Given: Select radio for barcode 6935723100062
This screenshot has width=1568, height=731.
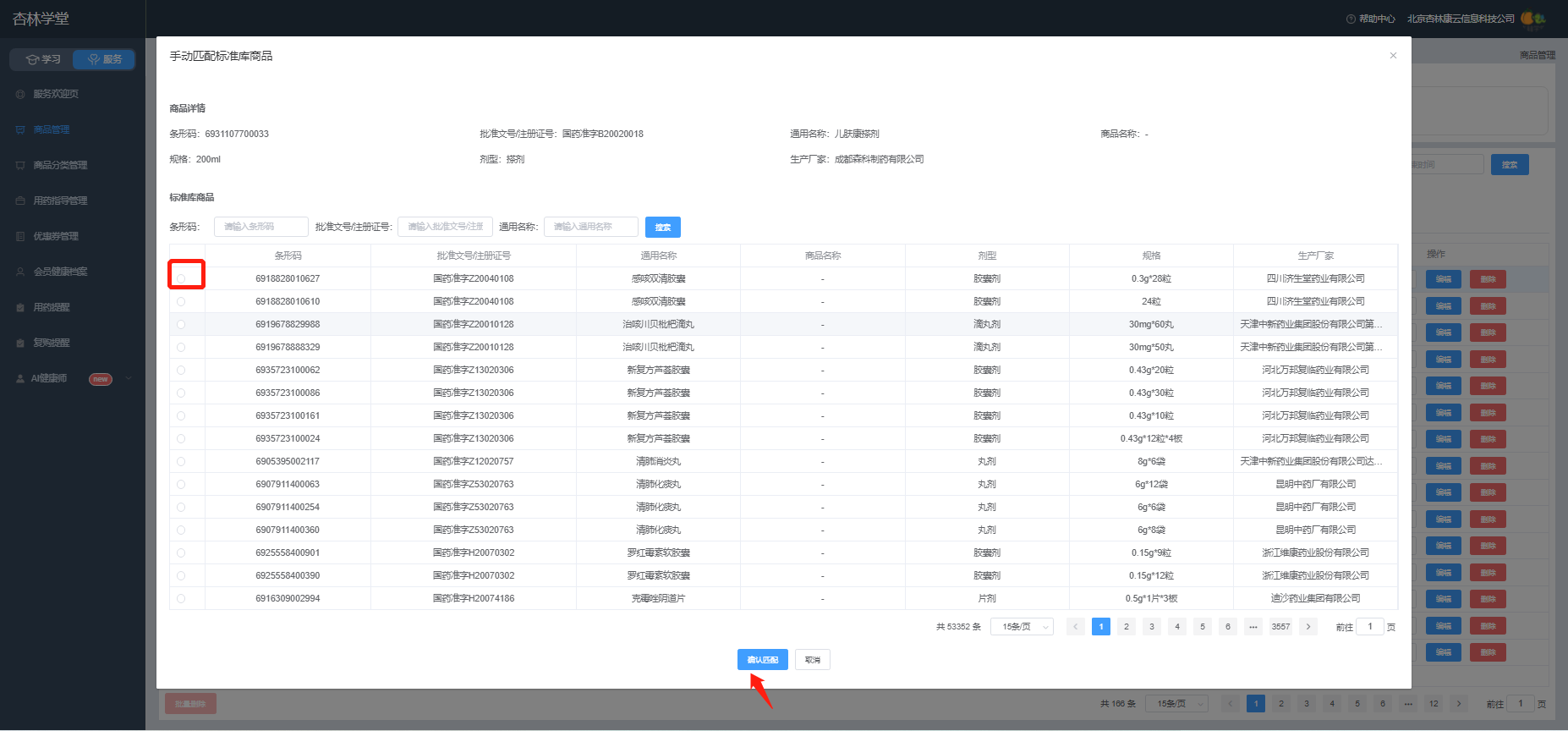Looking at the screenshot, I should tap(181, 370).
